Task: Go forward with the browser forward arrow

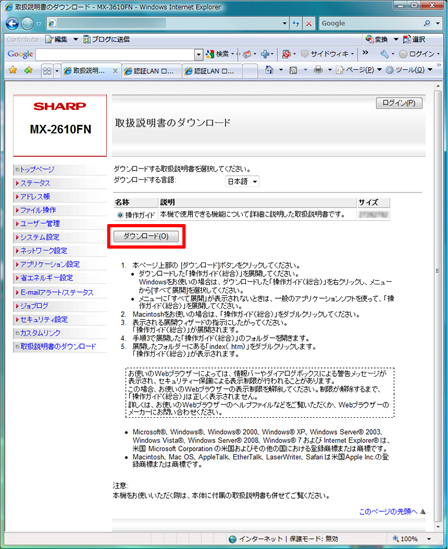Action: (28, 23)
